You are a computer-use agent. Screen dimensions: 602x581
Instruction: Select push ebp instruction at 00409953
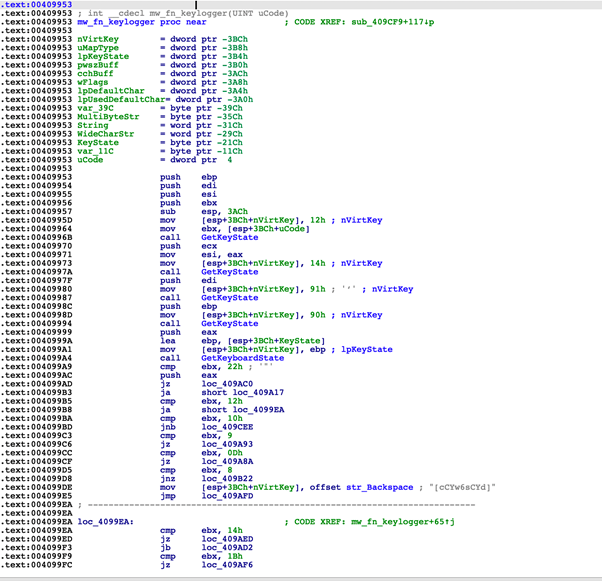189,177
